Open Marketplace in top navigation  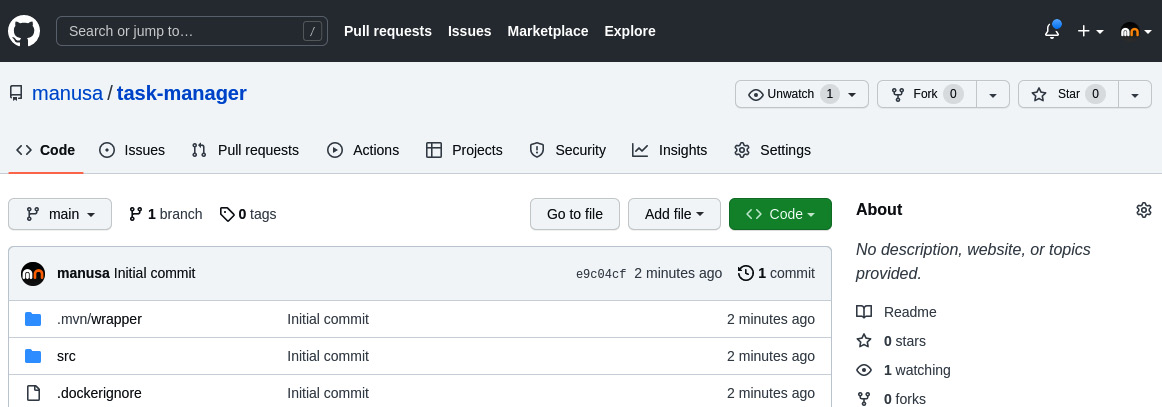[x=548, y=31]
